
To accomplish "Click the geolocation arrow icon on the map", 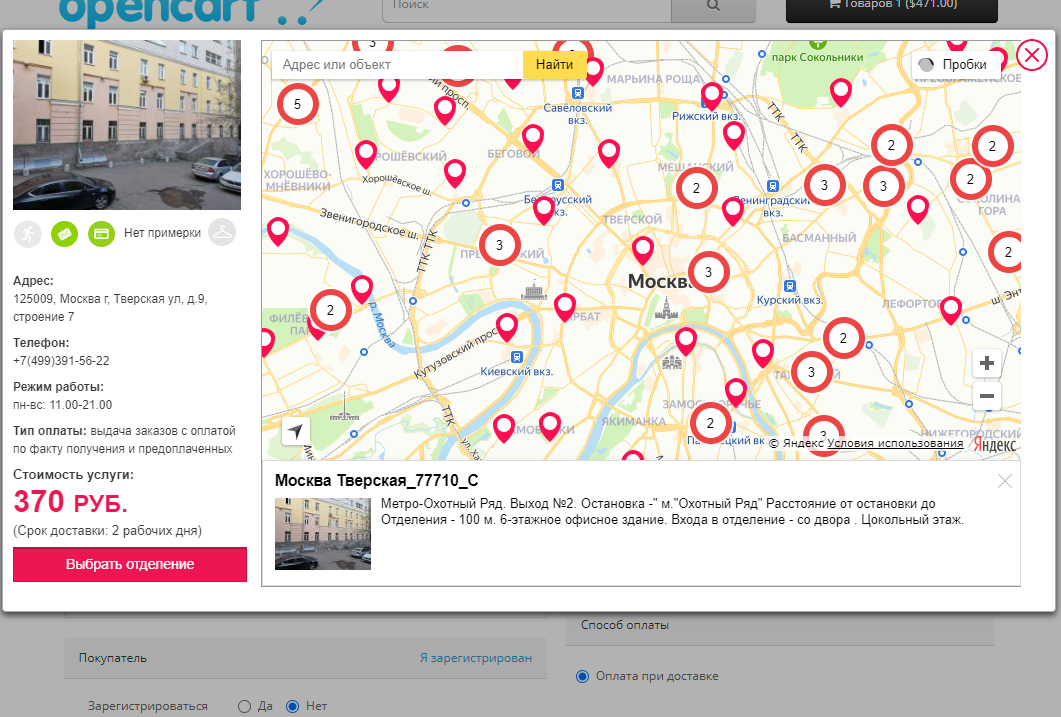I will (x=296, y=431).
